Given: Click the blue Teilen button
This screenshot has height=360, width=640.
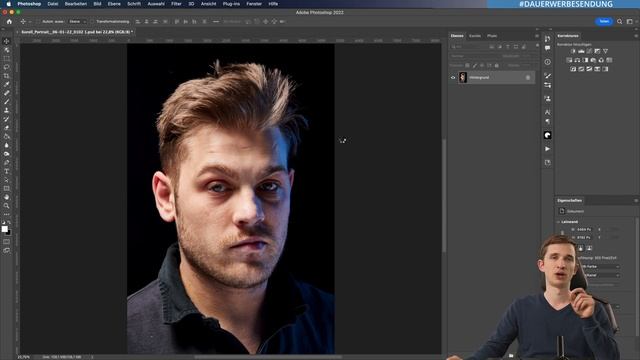Looking at the screenshot, I should [604, 22].
